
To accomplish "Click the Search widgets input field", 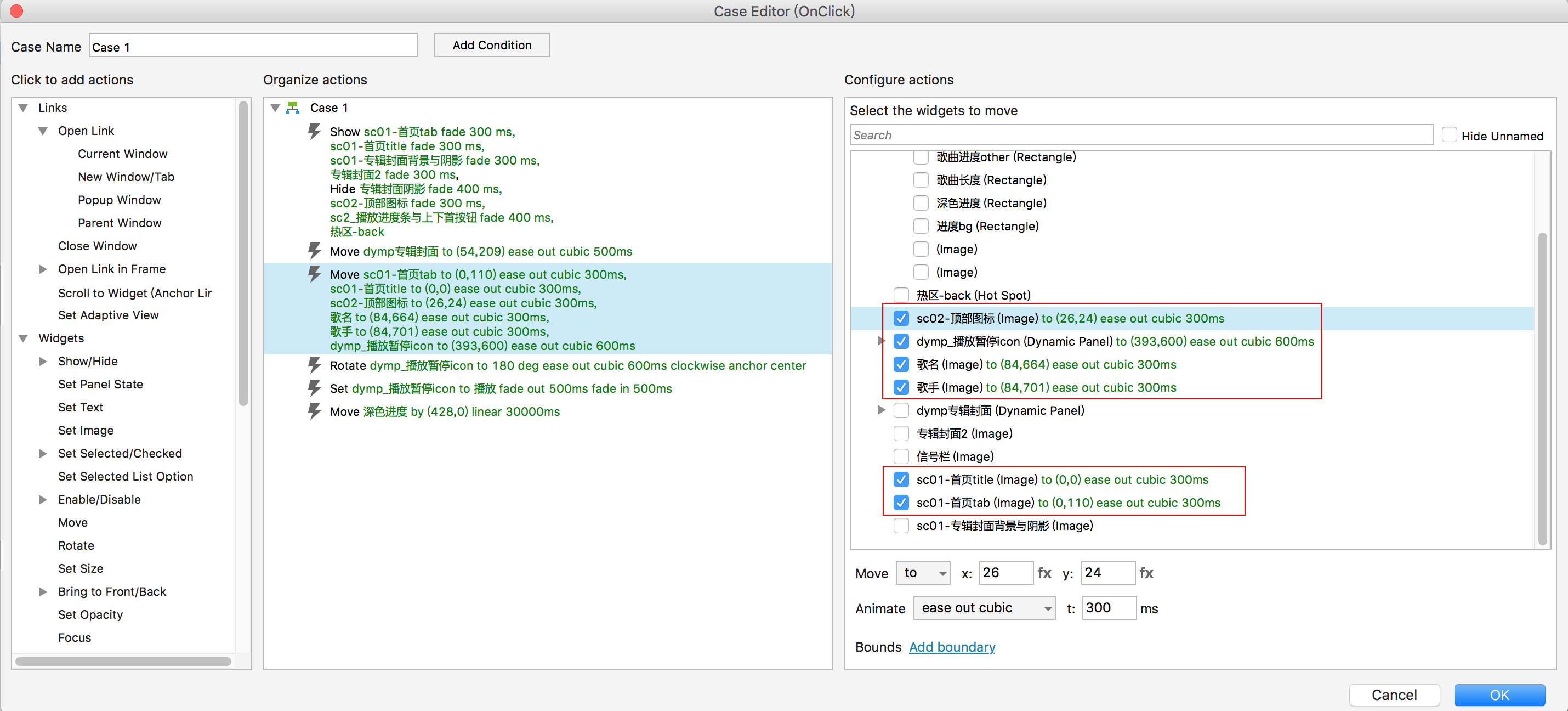I will click(1141, 134).
